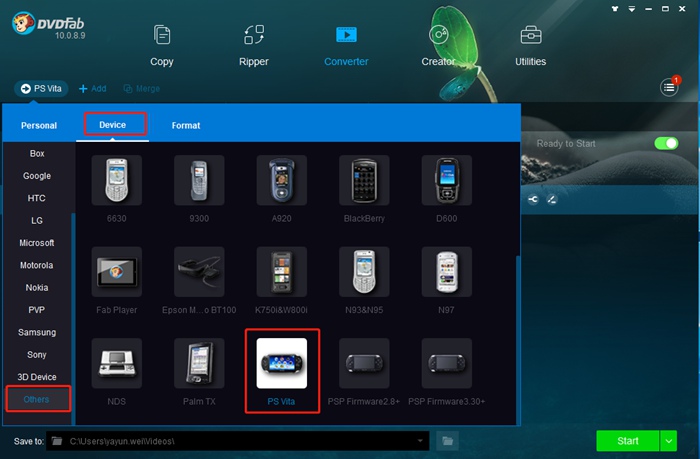Screen dimensions: 700x459
Task: Select Samsung in the brand list
Action: [x=37, y=332]
